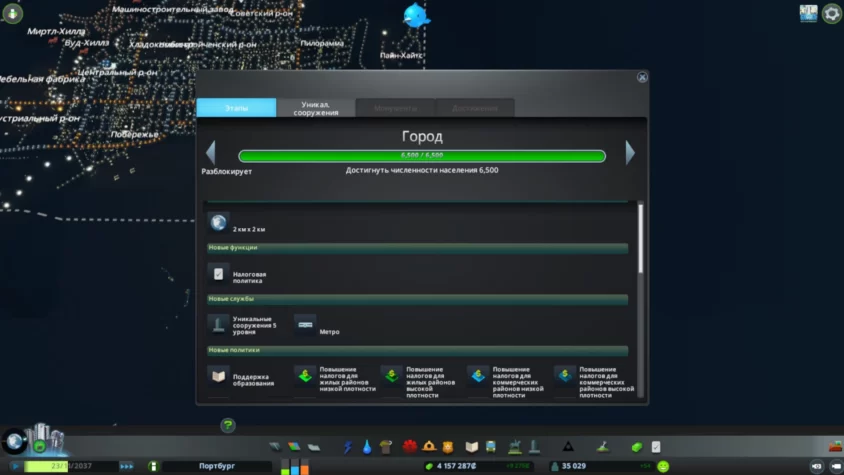Click the Вуд-Хиллз district label
The height and width of the screenshot is (475, 844).
(x=87, y=43)
